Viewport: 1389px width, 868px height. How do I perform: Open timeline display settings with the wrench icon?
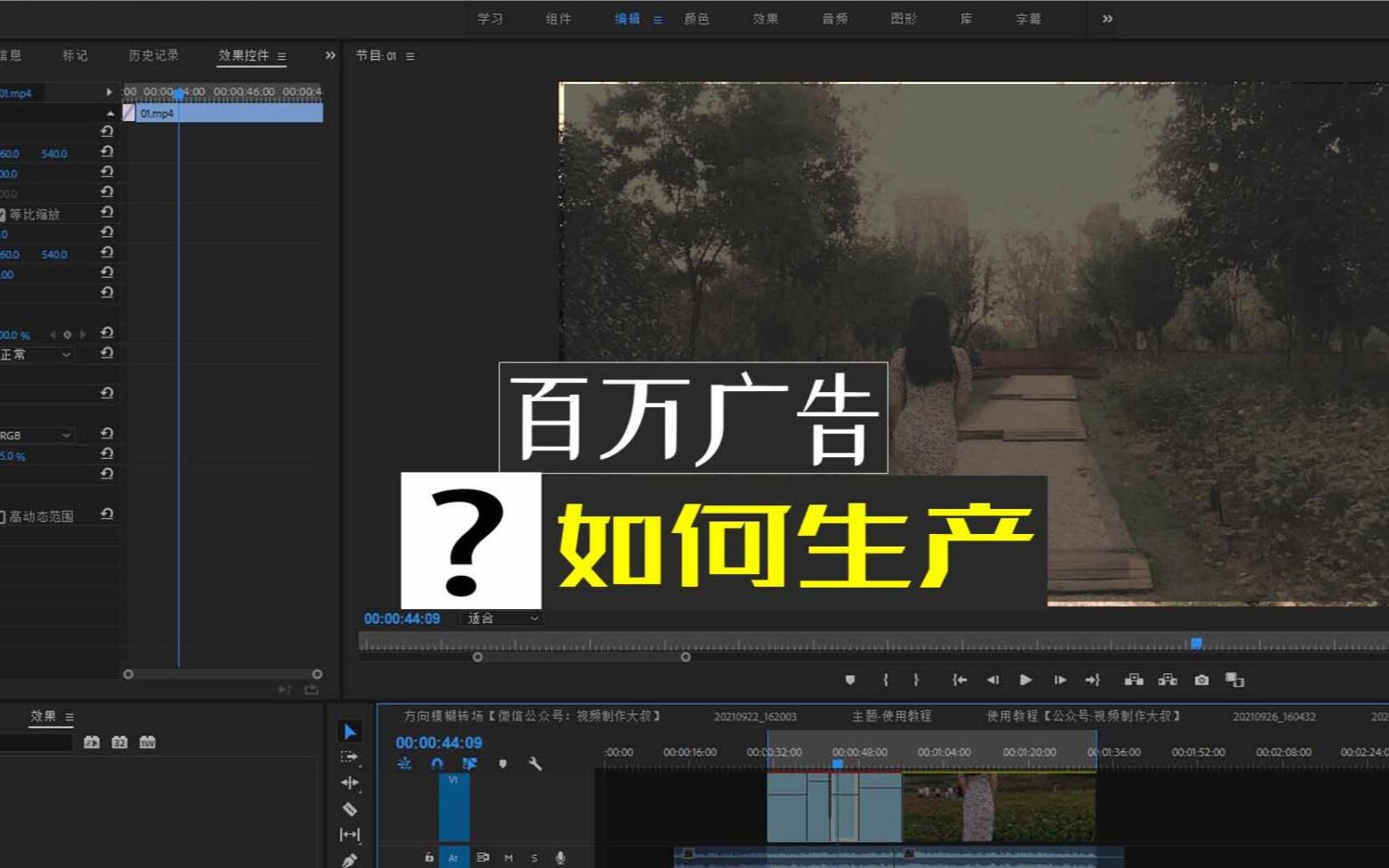(x=536, y=764)
